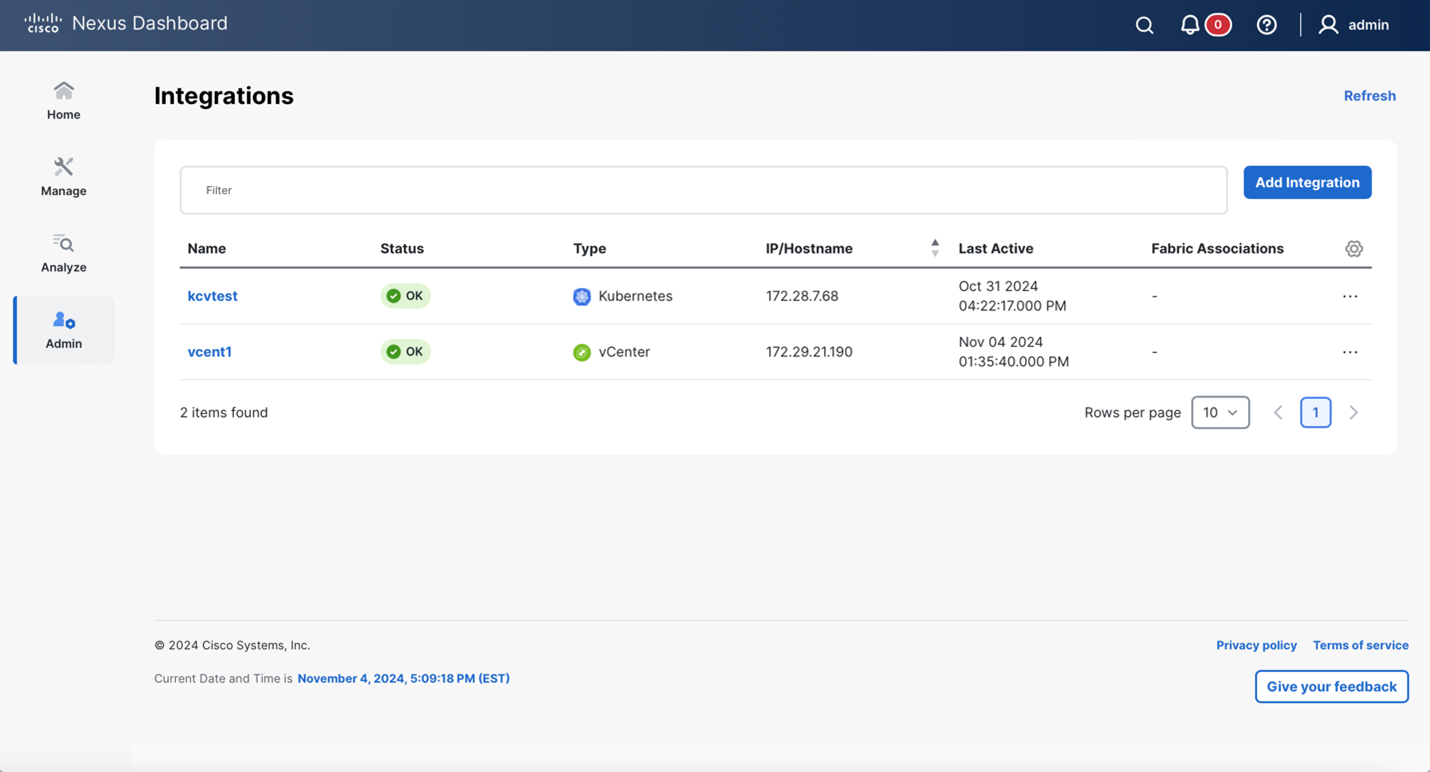Sort by the IP/Hostname column arrows
The image size is (1430, 772).
(935, 248)
